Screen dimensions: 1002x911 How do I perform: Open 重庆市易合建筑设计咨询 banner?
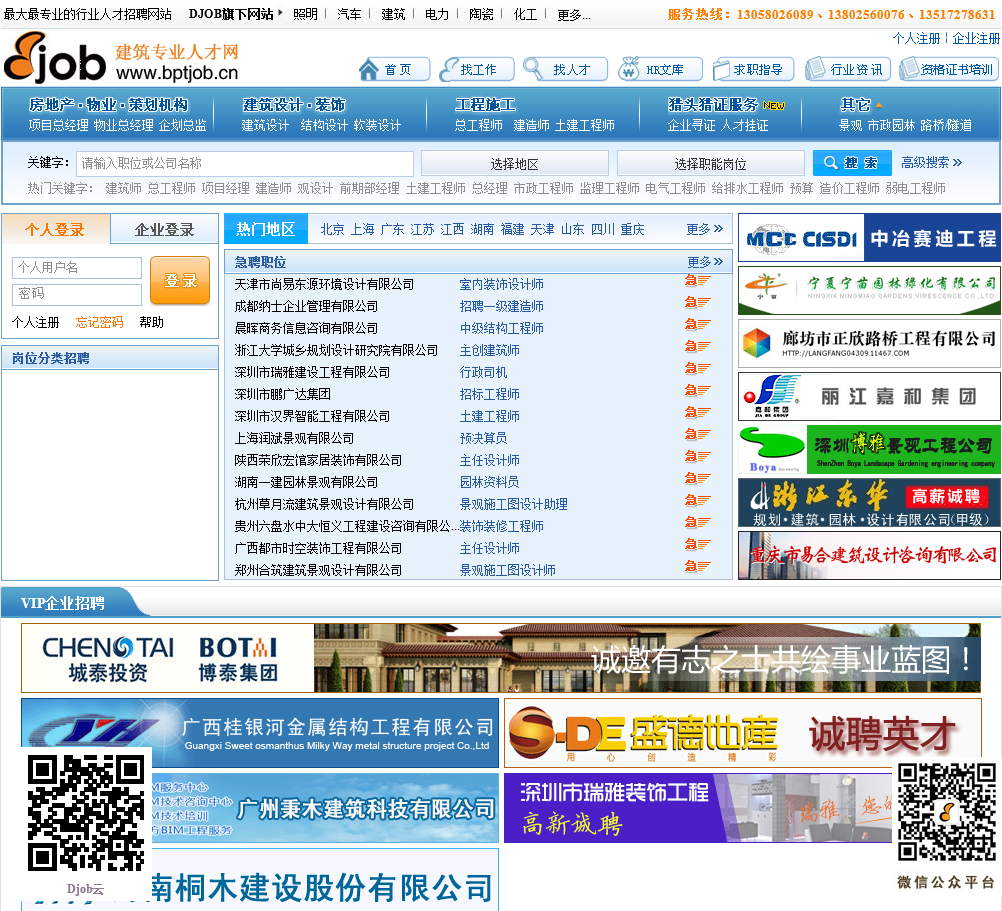[869, 556]
